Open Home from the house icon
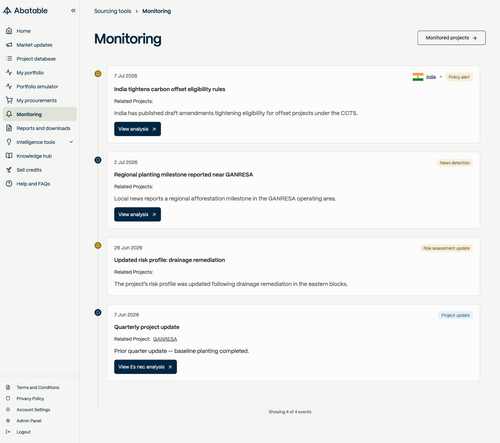 pyautogui.click(x=9, y=31)
